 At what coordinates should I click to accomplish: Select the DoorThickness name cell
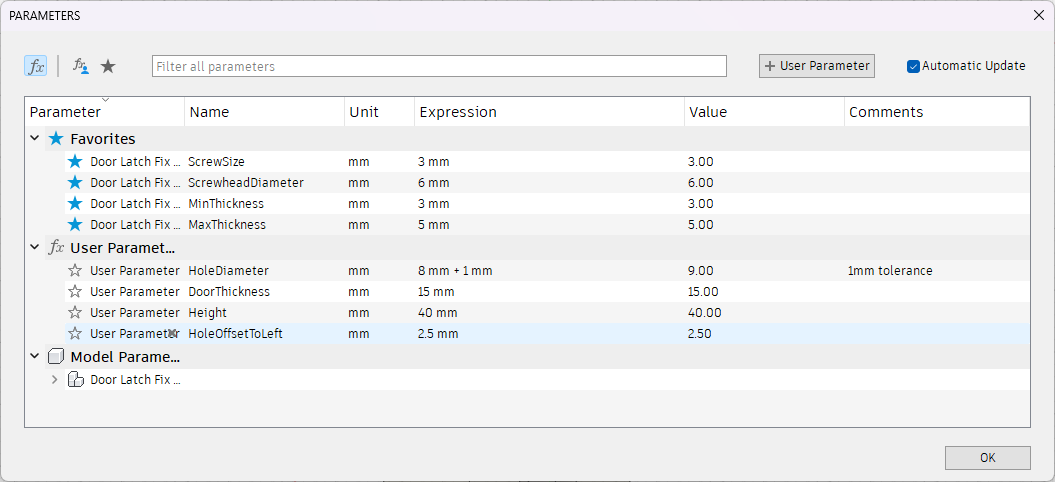pos(264,291)
